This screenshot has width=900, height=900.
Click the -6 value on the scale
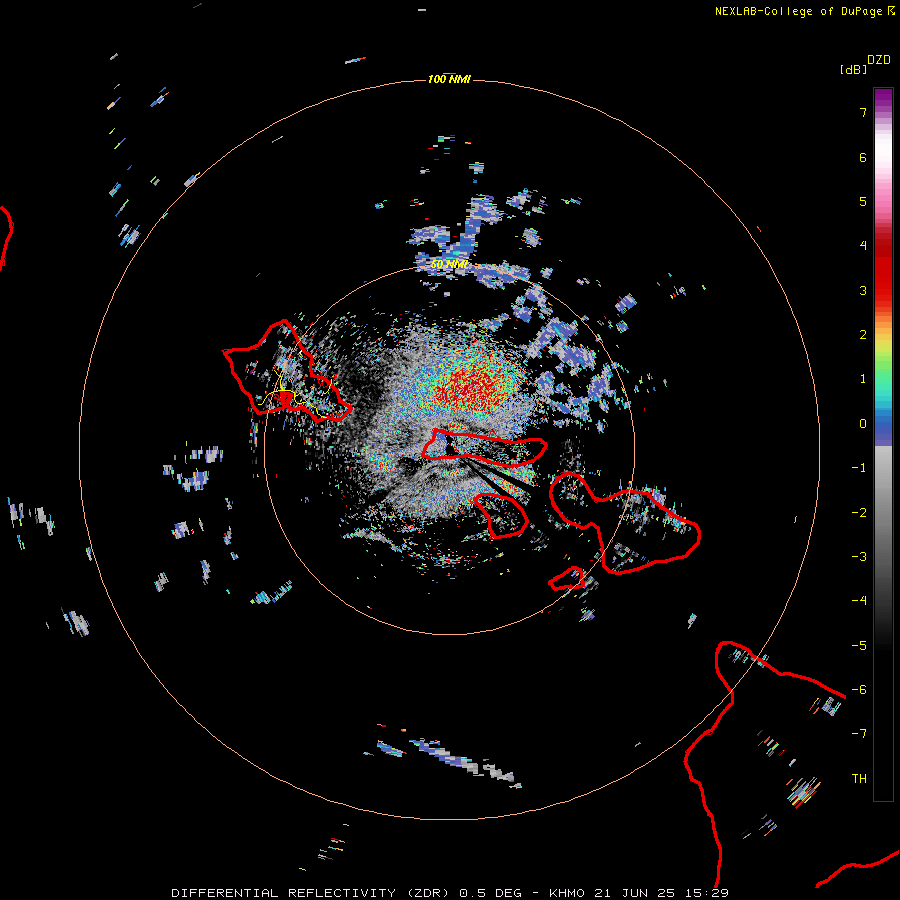click(x=859, y=690)
